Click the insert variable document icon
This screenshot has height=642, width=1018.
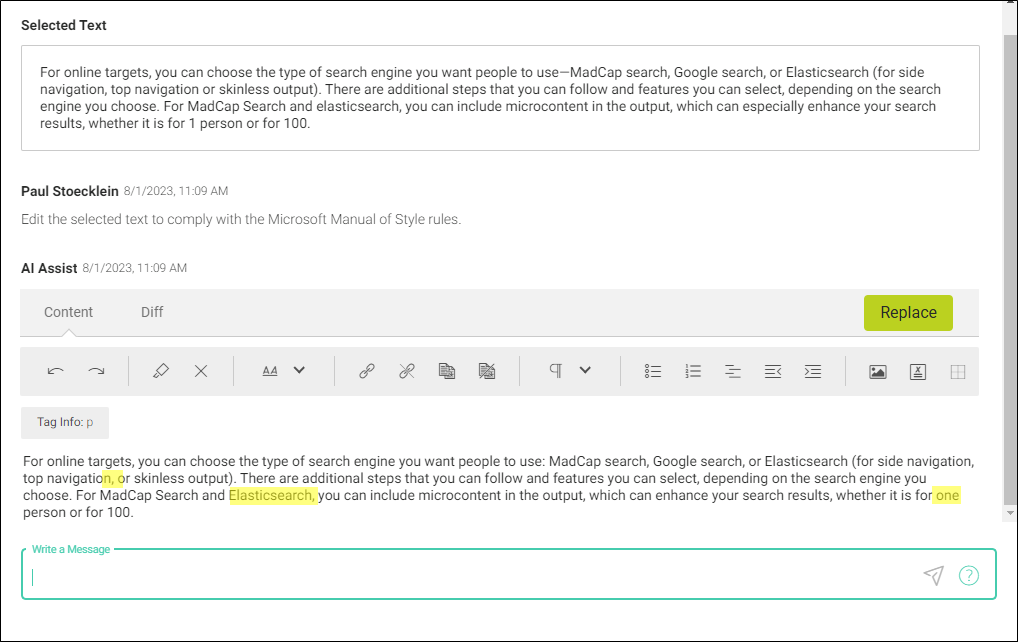[918, 372]
